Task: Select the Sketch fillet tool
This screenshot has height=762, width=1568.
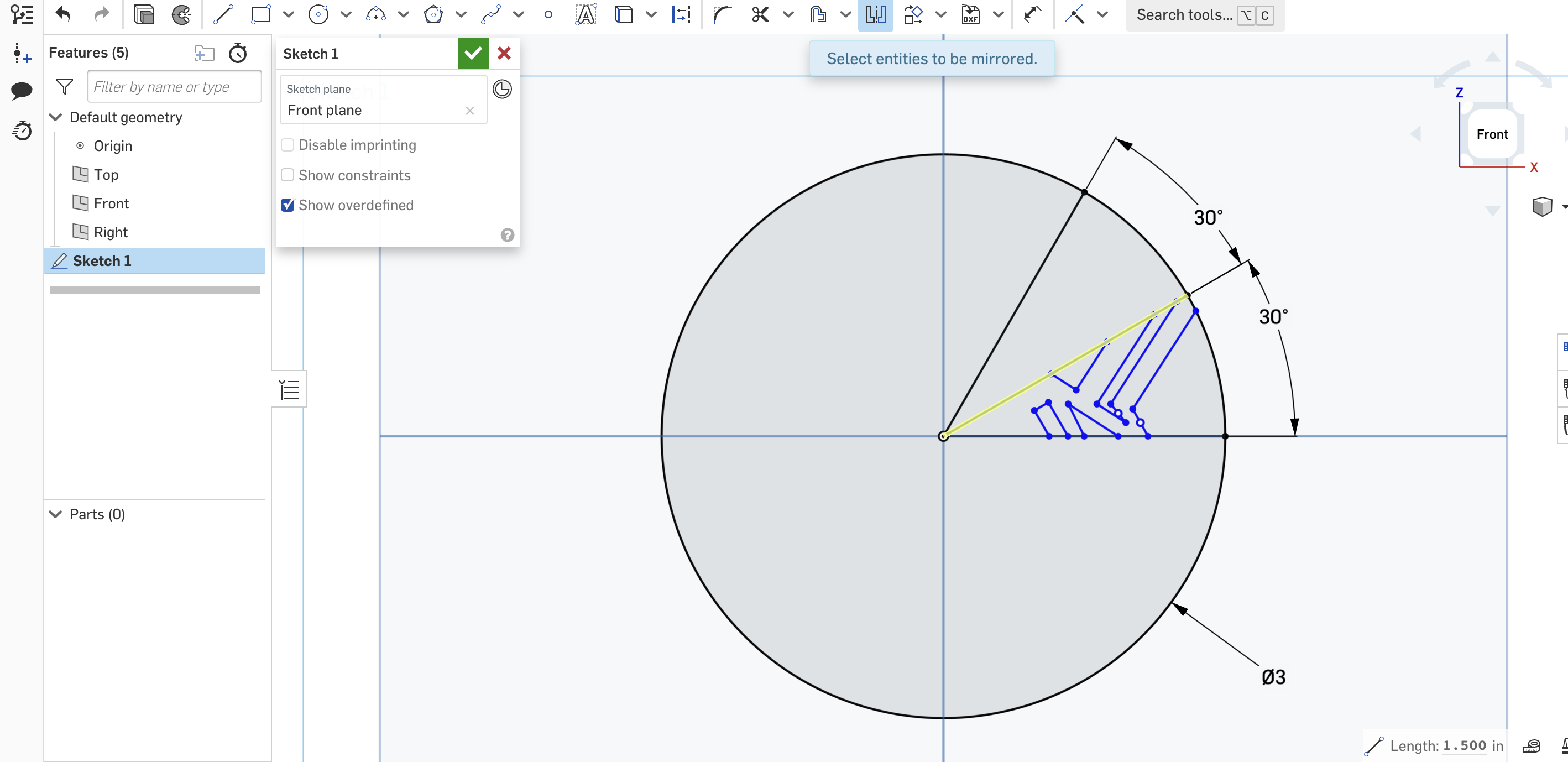Action: coord(723,14)
